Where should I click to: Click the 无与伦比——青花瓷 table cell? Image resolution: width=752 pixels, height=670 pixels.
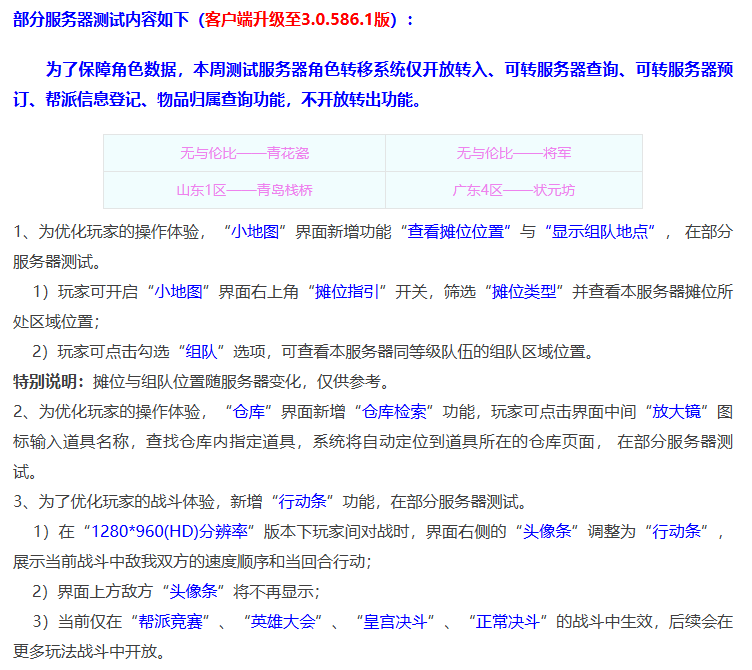tap(244, 153)
